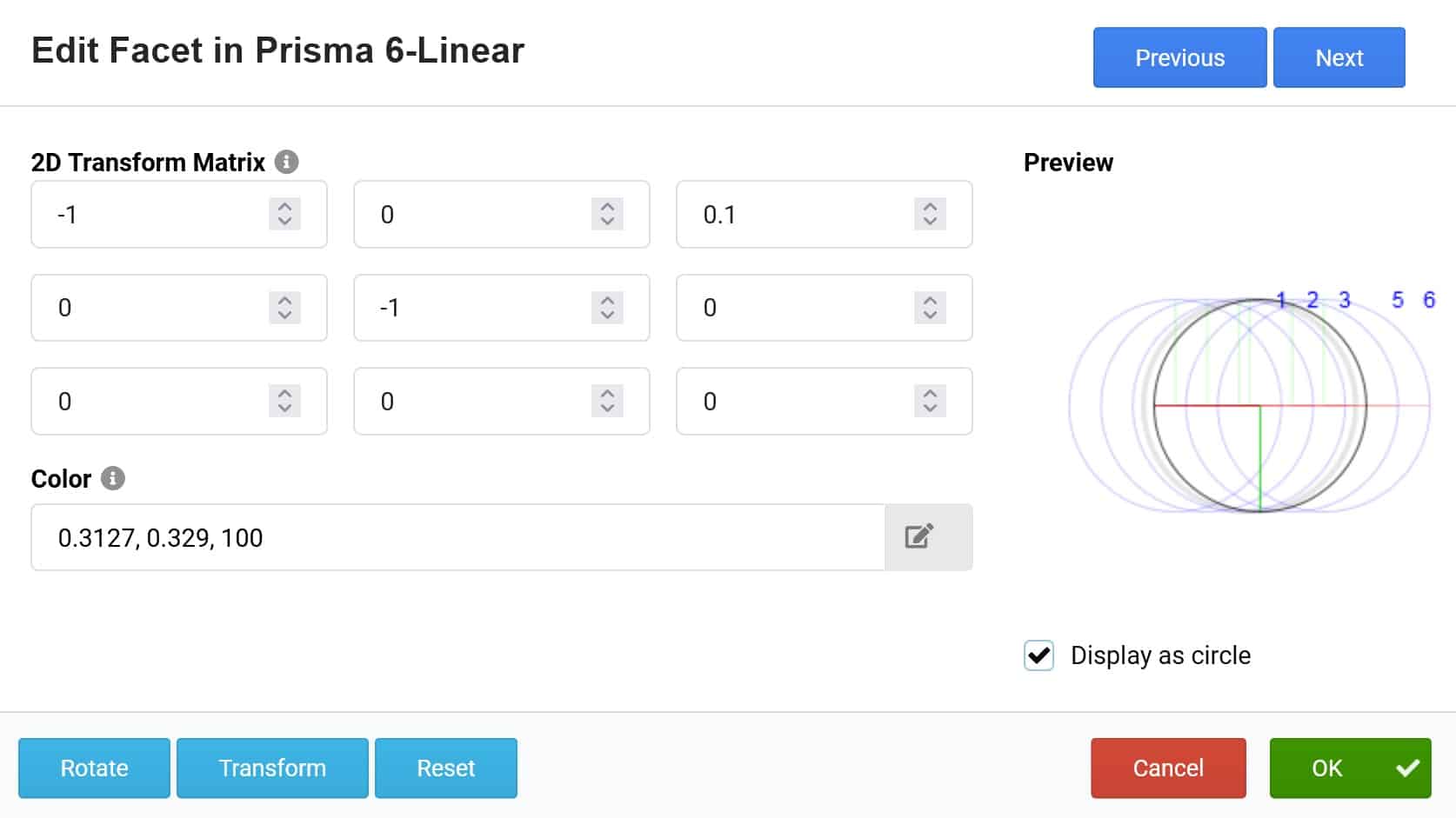Viewport: 1456px width, 818px height.
Task: Confirm changes with the OK button
Action: coord(1349,768)
